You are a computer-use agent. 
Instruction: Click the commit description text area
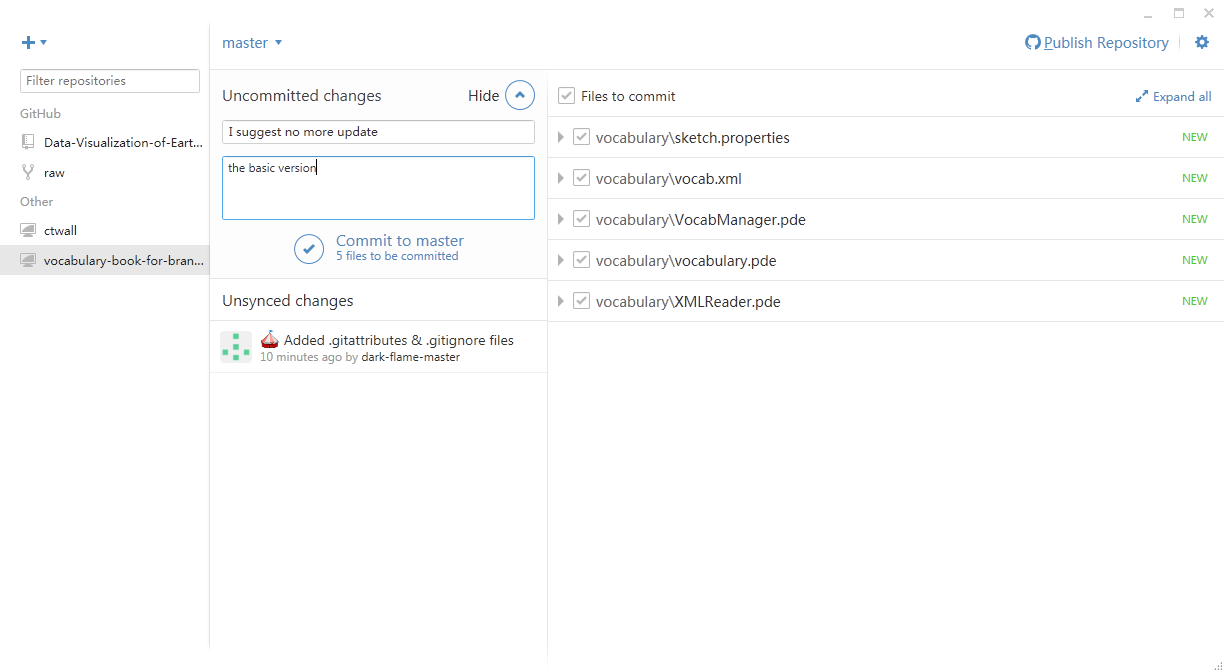point(378,188)
